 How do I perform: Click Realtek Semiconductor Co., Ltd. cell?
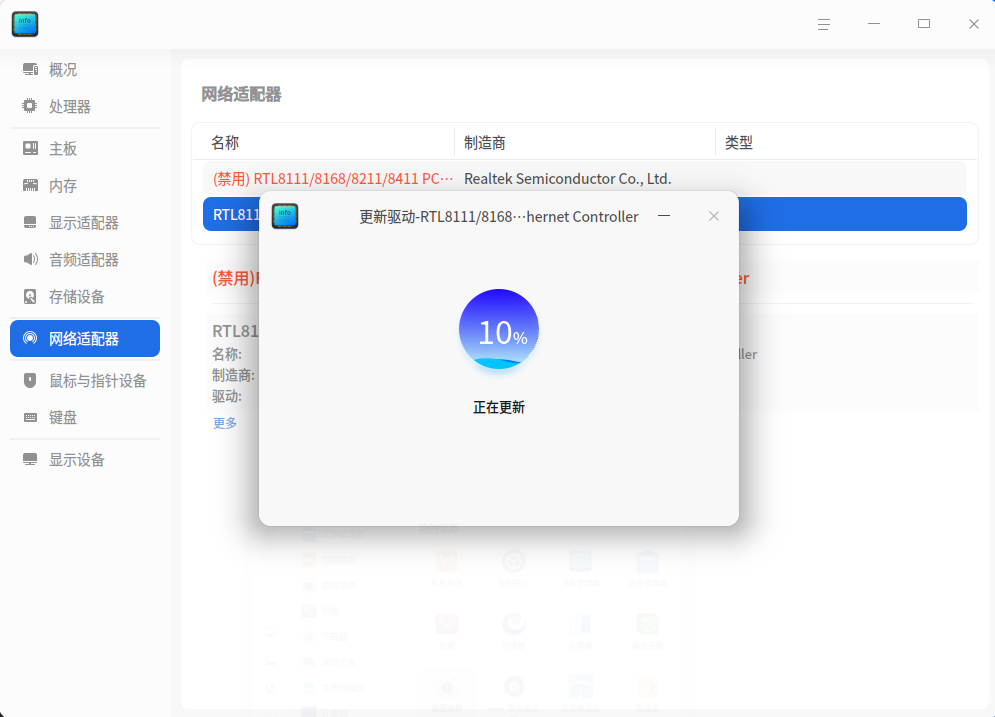coord(567,179)
